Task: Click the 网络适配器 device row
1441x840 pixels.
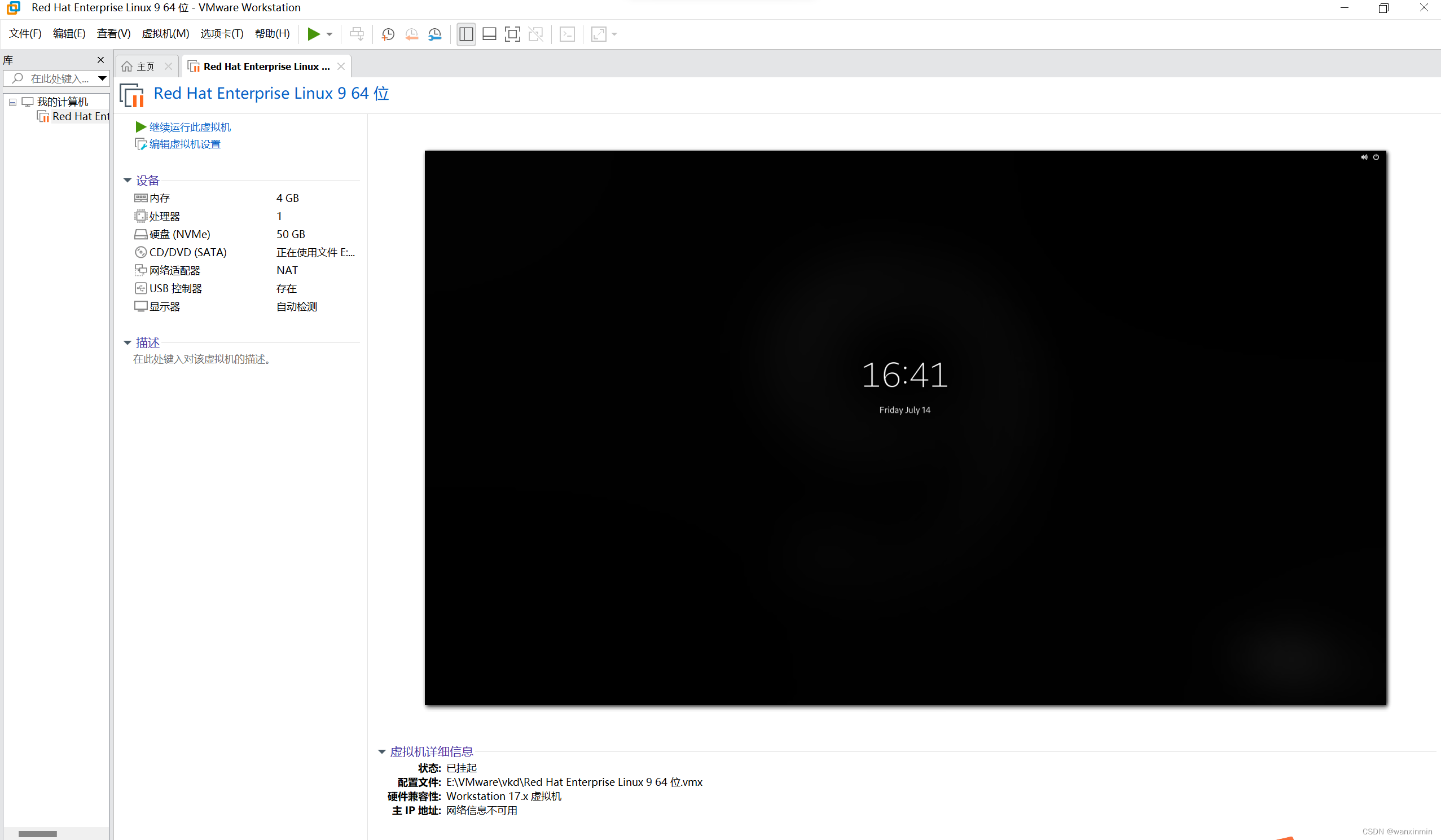Action: coord(246,270)
